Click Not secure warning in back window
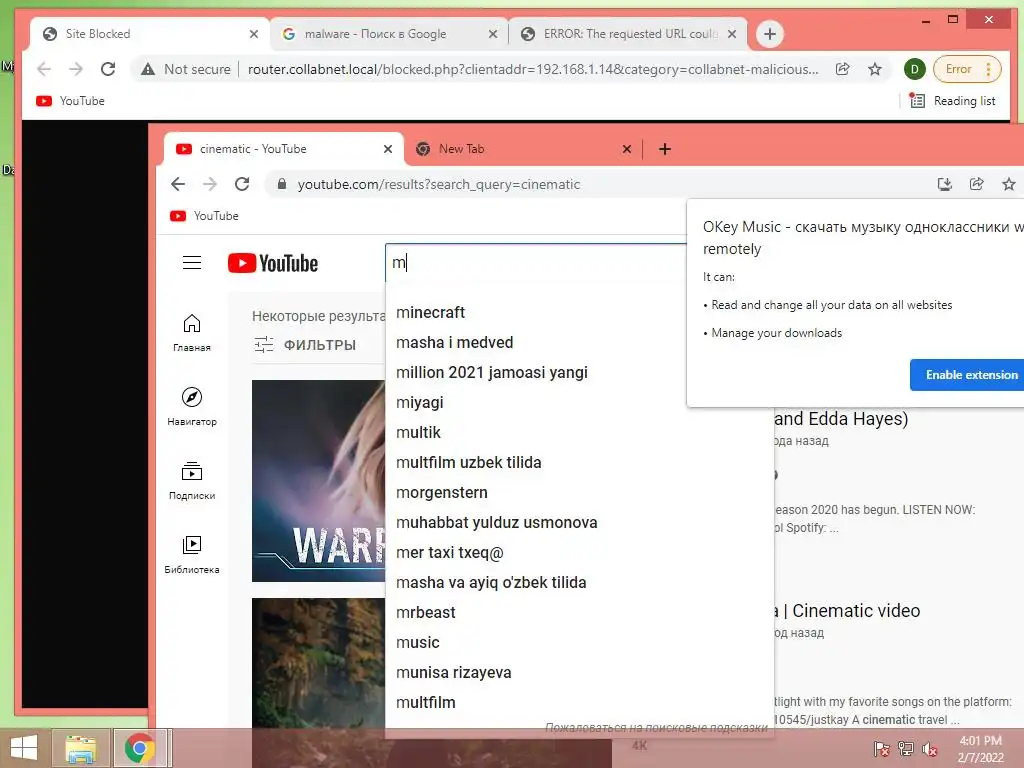Screen dimensions: 1024x768 tap(186, 69)
